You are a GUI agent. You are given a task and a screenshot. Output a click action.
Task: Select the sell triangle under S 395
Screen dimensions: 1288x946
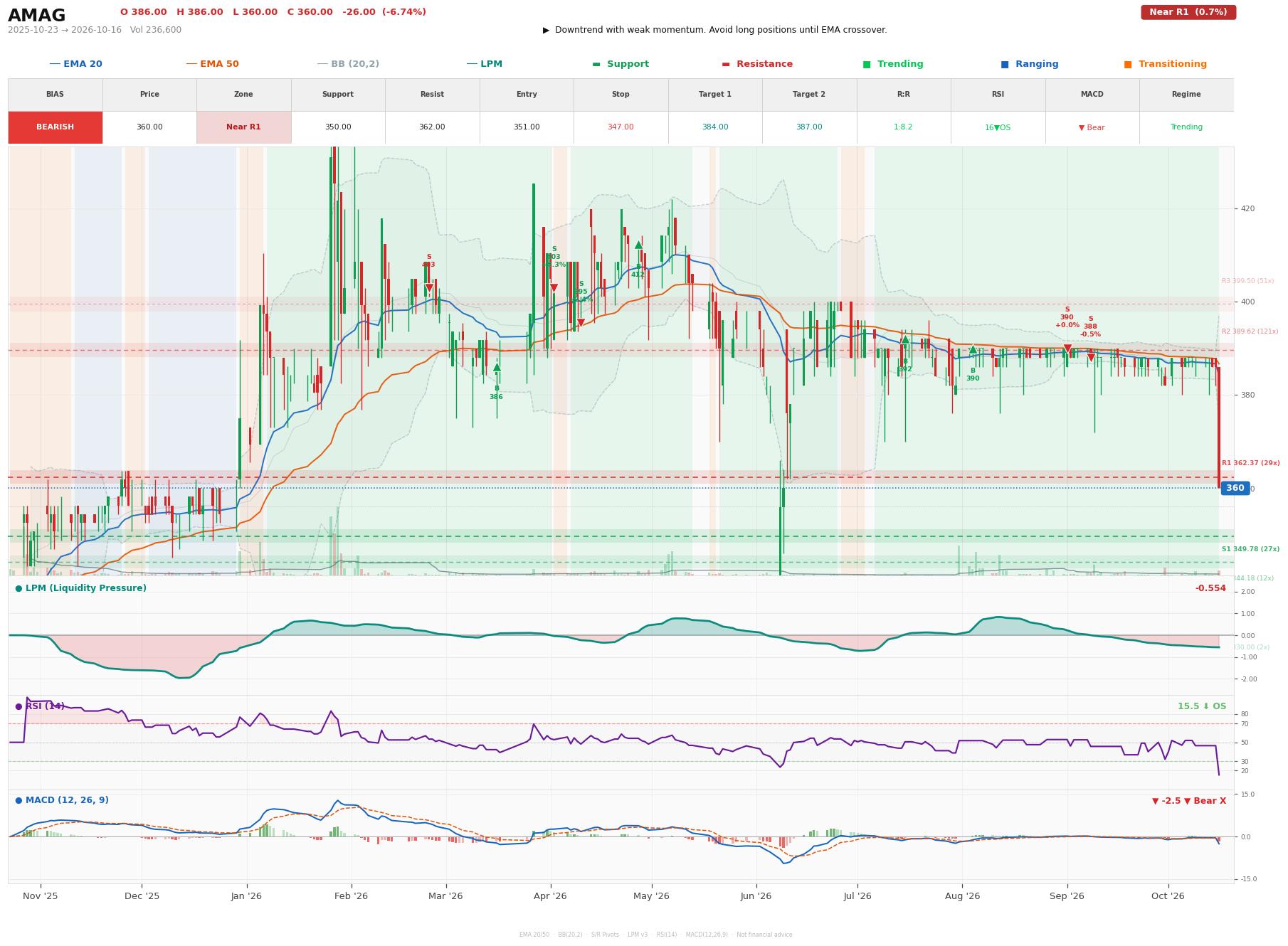581,323
